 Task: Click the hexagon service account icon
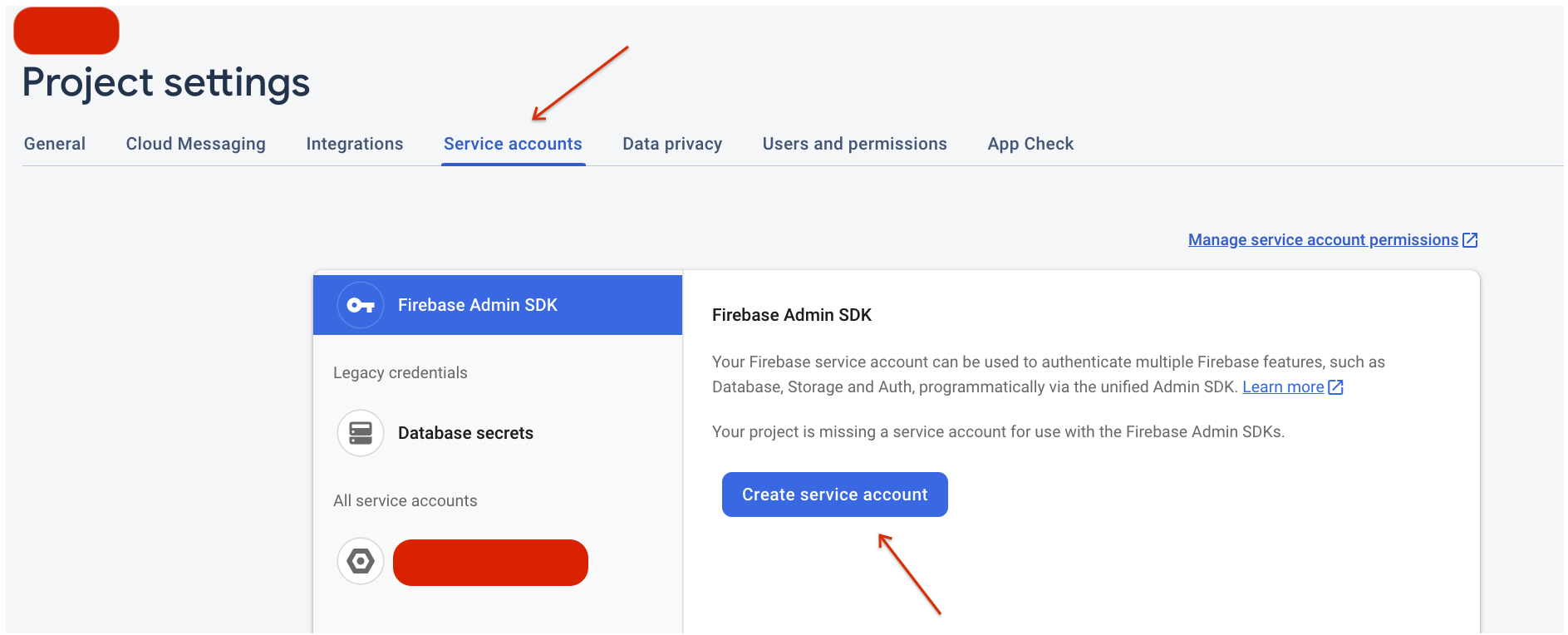coord(360,561)
